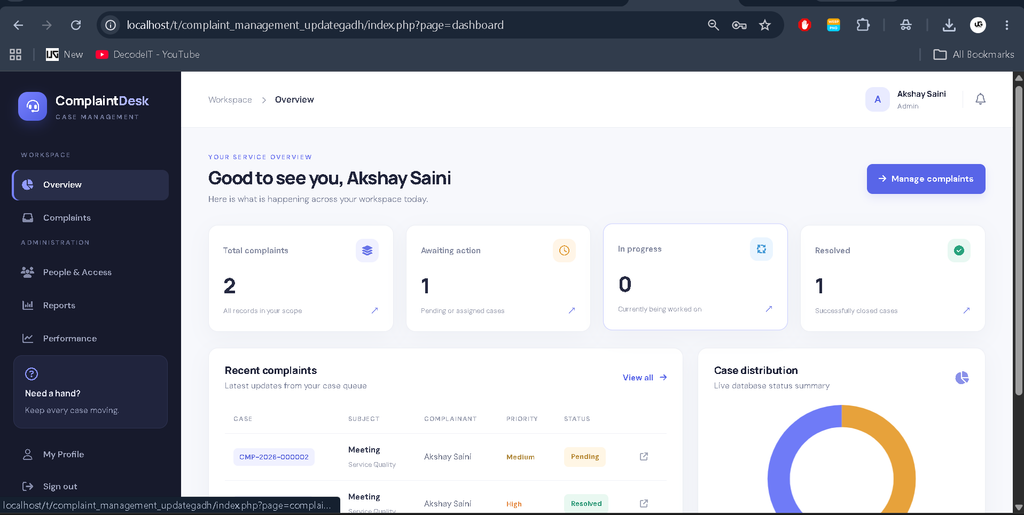Click the Akshay Saini avatar

(877, 99)
